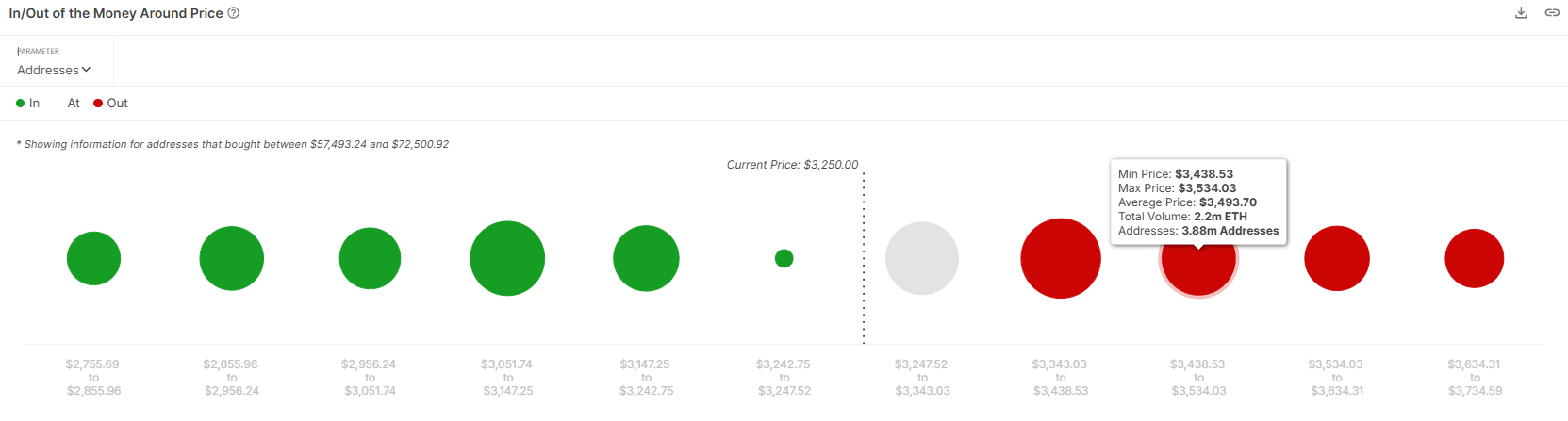Click the $3,438.53 to $3,534.03 axis label

1198,377
